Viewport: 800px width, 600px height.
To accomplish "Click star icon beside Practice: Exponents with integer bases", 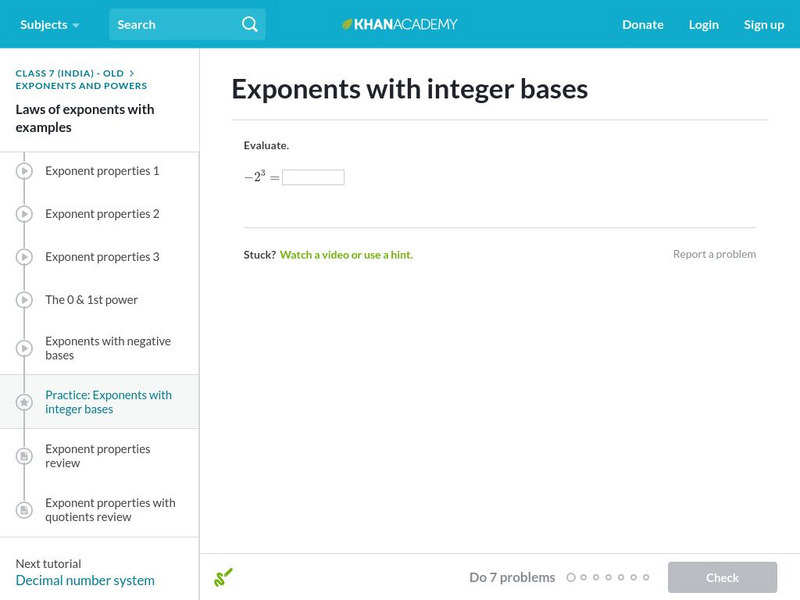I will click(x=24, y=402).
